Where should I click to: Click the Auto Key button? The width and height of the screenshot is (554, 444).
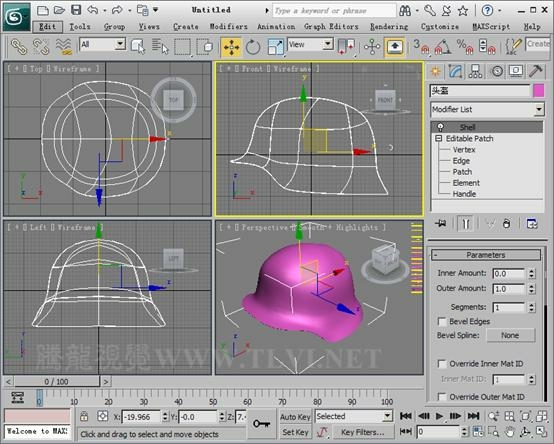pyautogui.click(x=295, y=417)
